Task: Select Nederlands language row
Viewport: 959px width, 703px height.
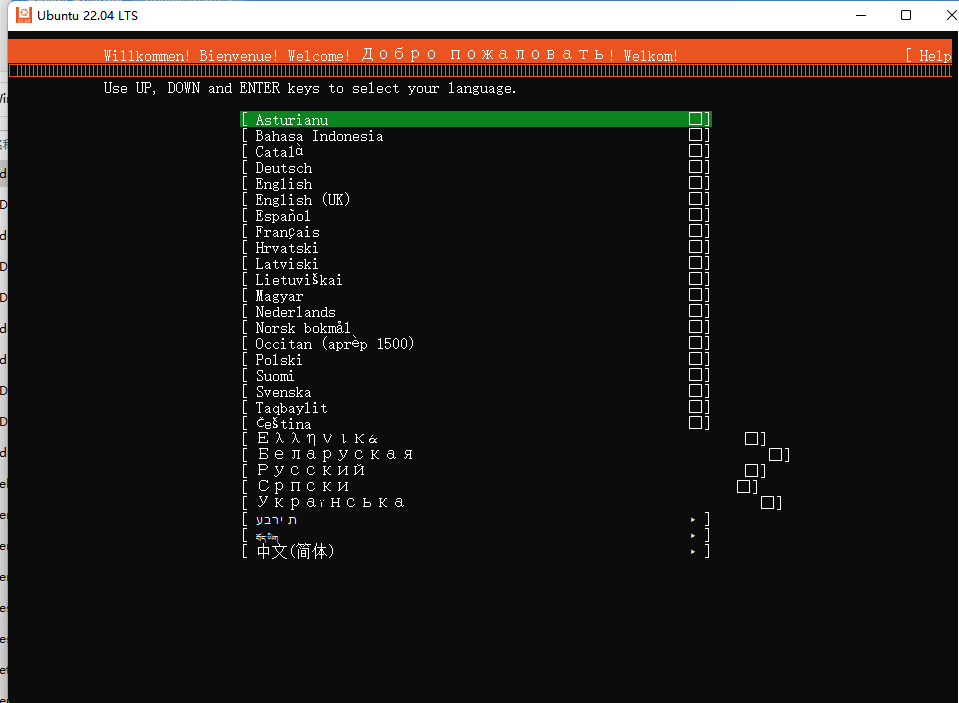Action: click(x=476, y=311)
